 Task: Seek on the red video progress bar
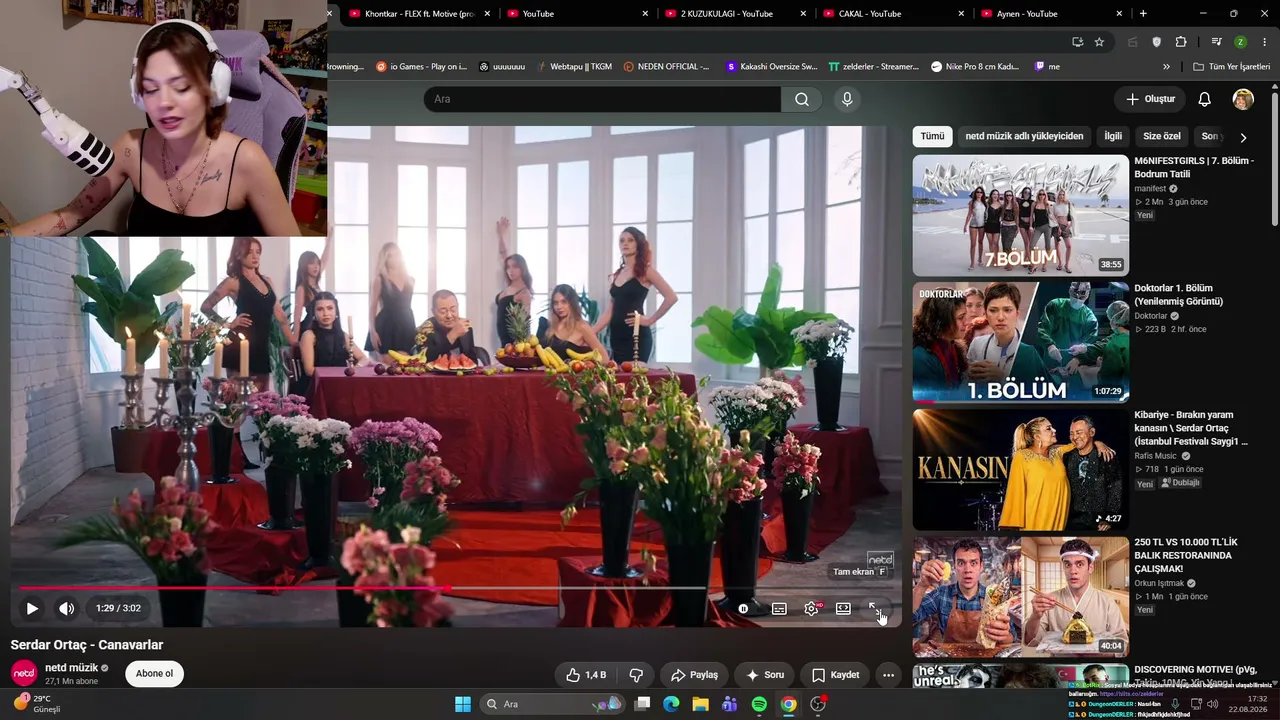[x=455, y=588]
